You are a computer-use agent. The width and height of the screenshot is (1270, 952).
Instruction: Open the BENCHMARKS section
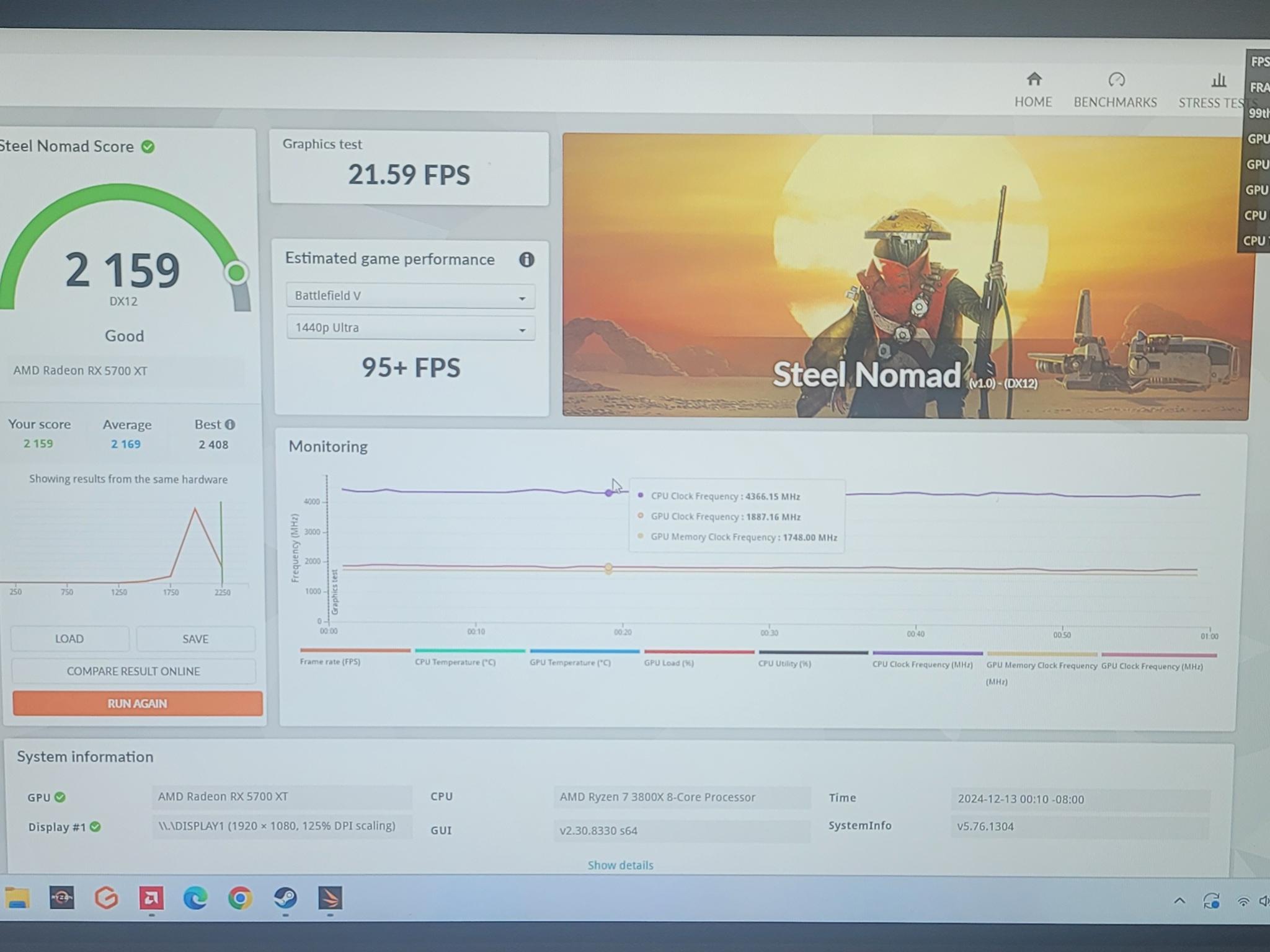pos(1116,91)
